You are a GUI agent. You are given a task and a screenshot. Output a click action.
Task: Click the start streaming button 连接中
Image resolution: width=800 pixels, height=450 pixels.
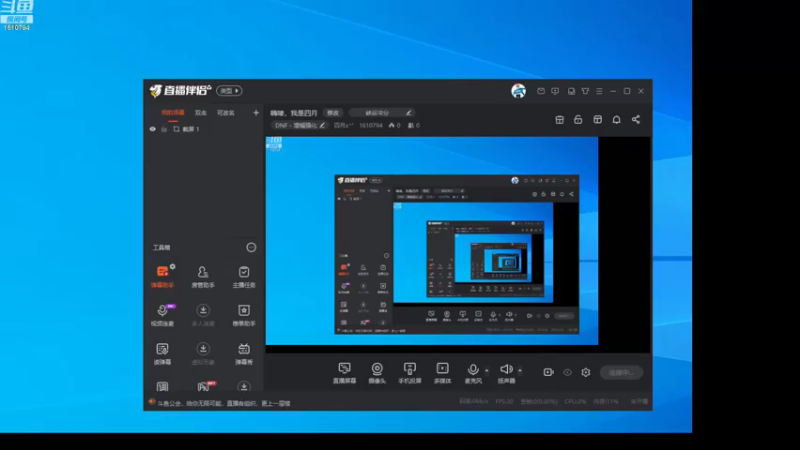(621, 372)
